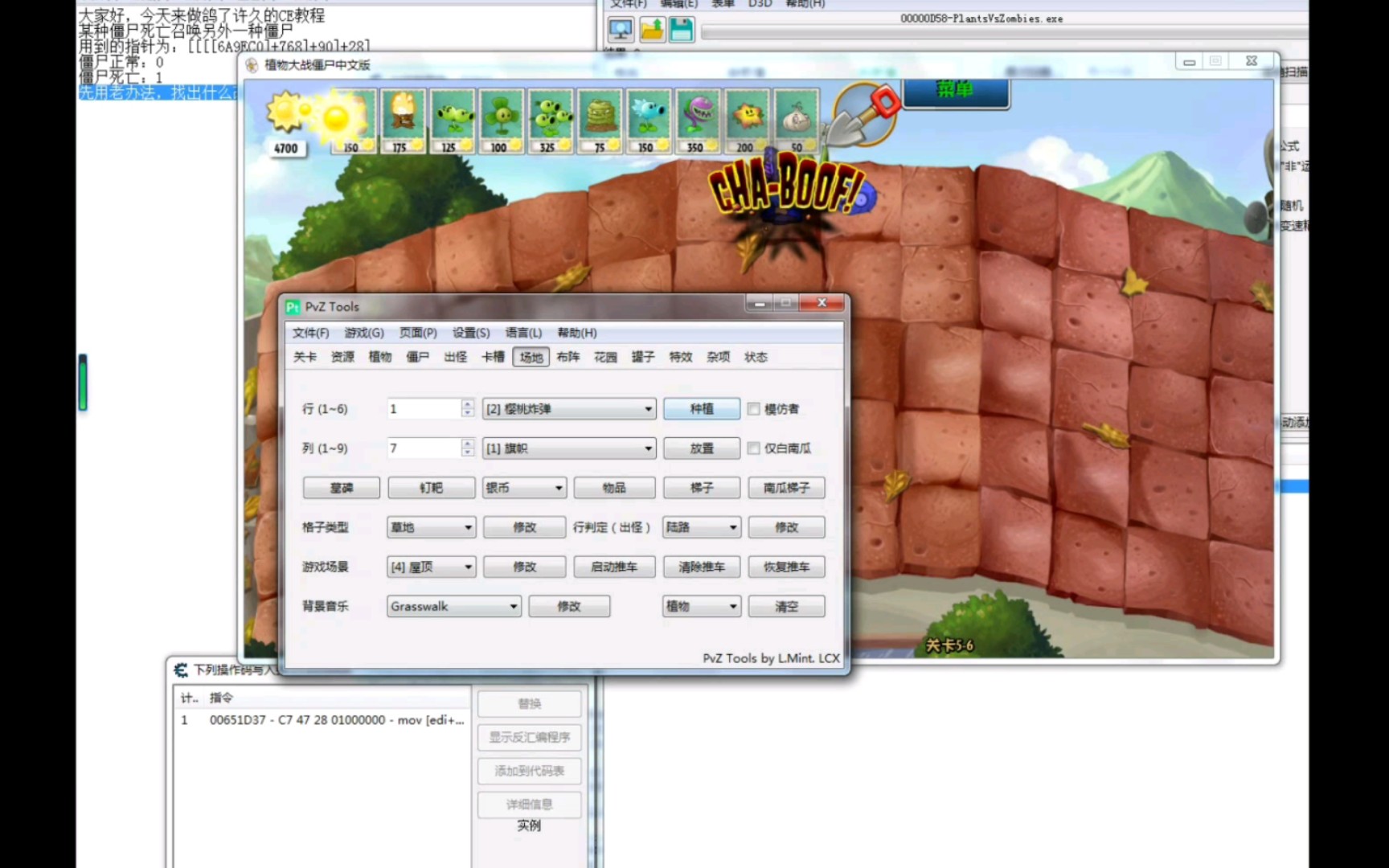Open the 植物 clear-type dropdown
Viewport: 1389px width, 868px height.
(x=702, y=606)
